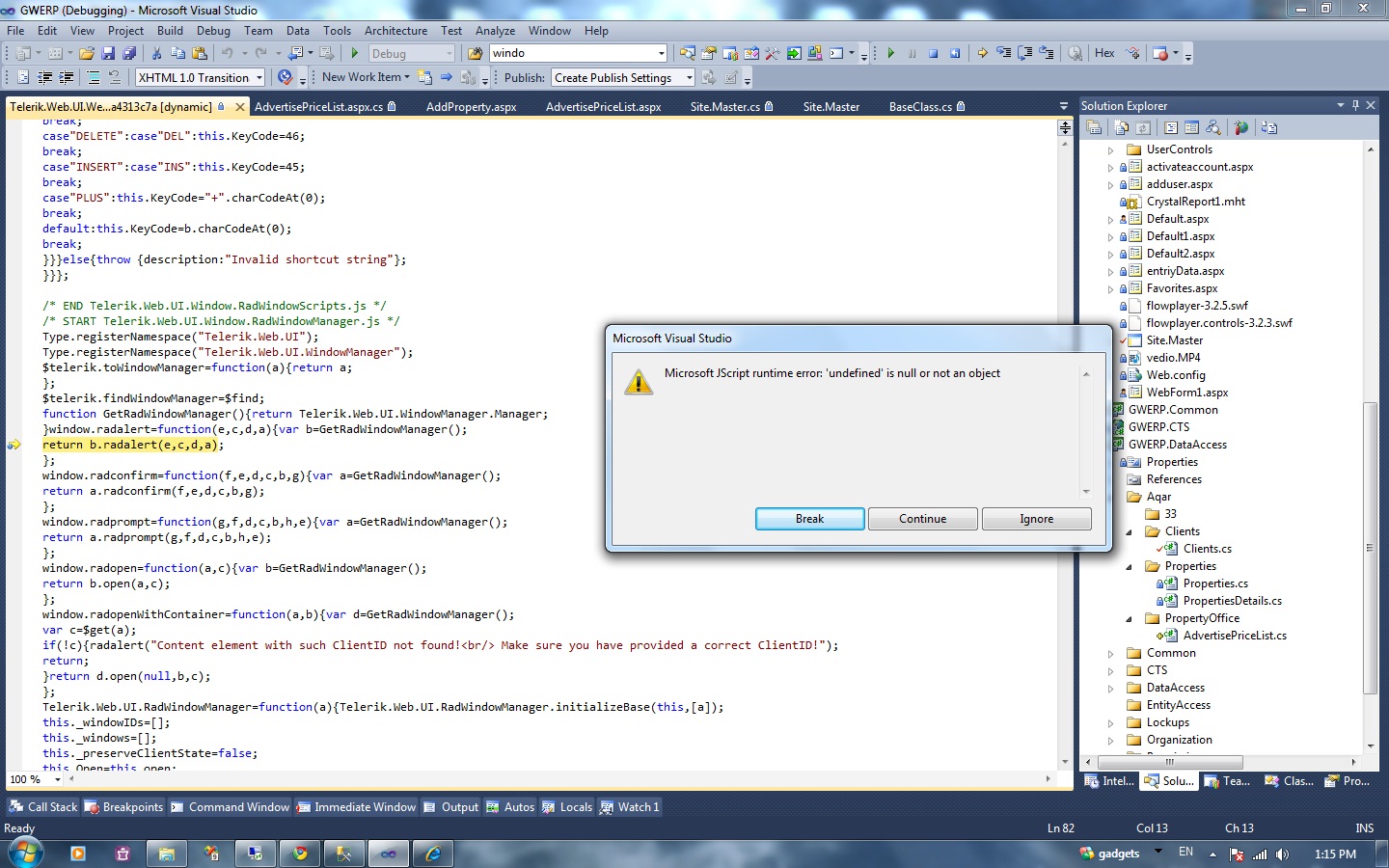1389x868 pixels.
Task: Click Internet Explorer icon on taskbar
Action: tap(433, 854)
